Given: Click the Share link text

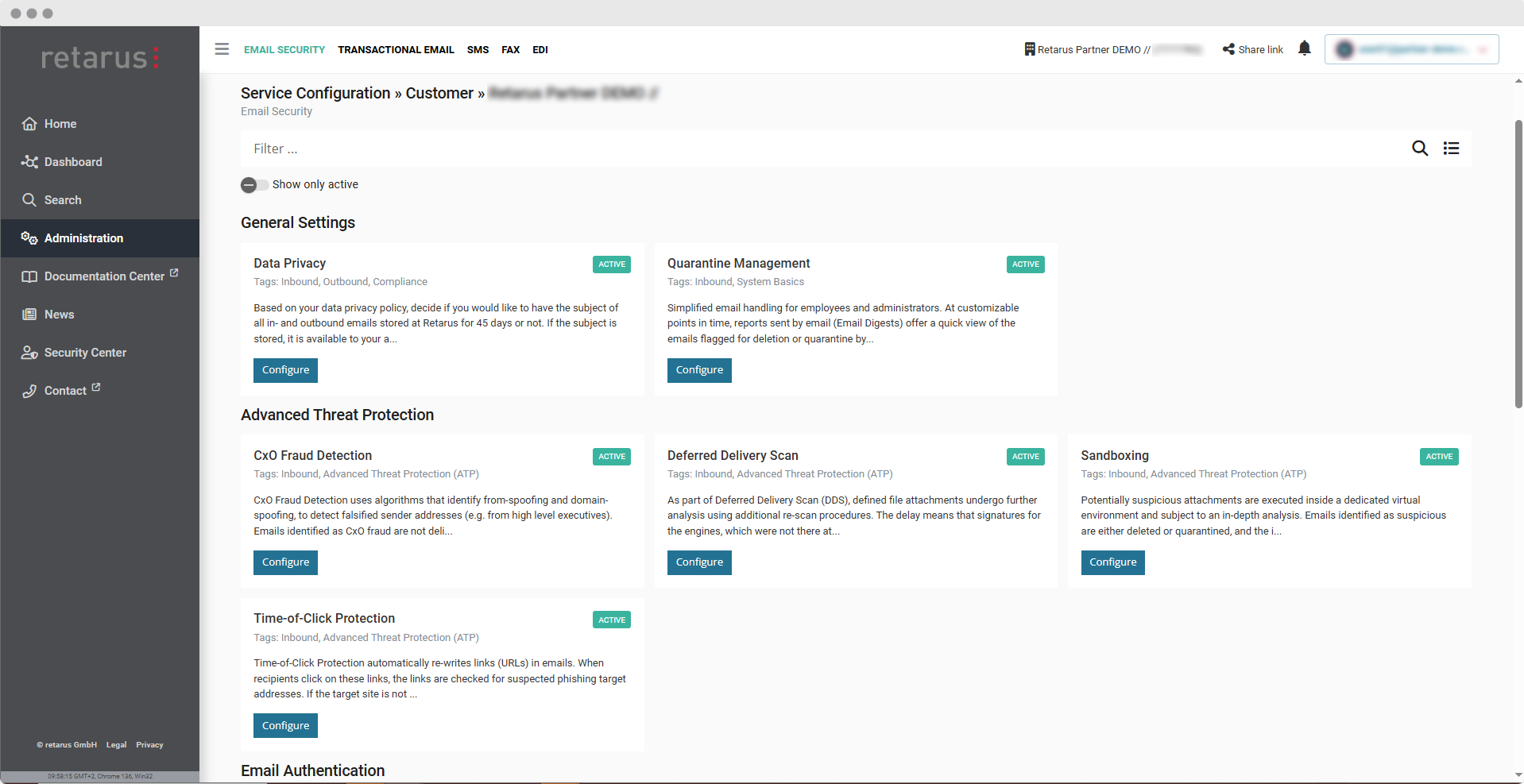Looking at the screenshot, I should (x=1260, y=49).
